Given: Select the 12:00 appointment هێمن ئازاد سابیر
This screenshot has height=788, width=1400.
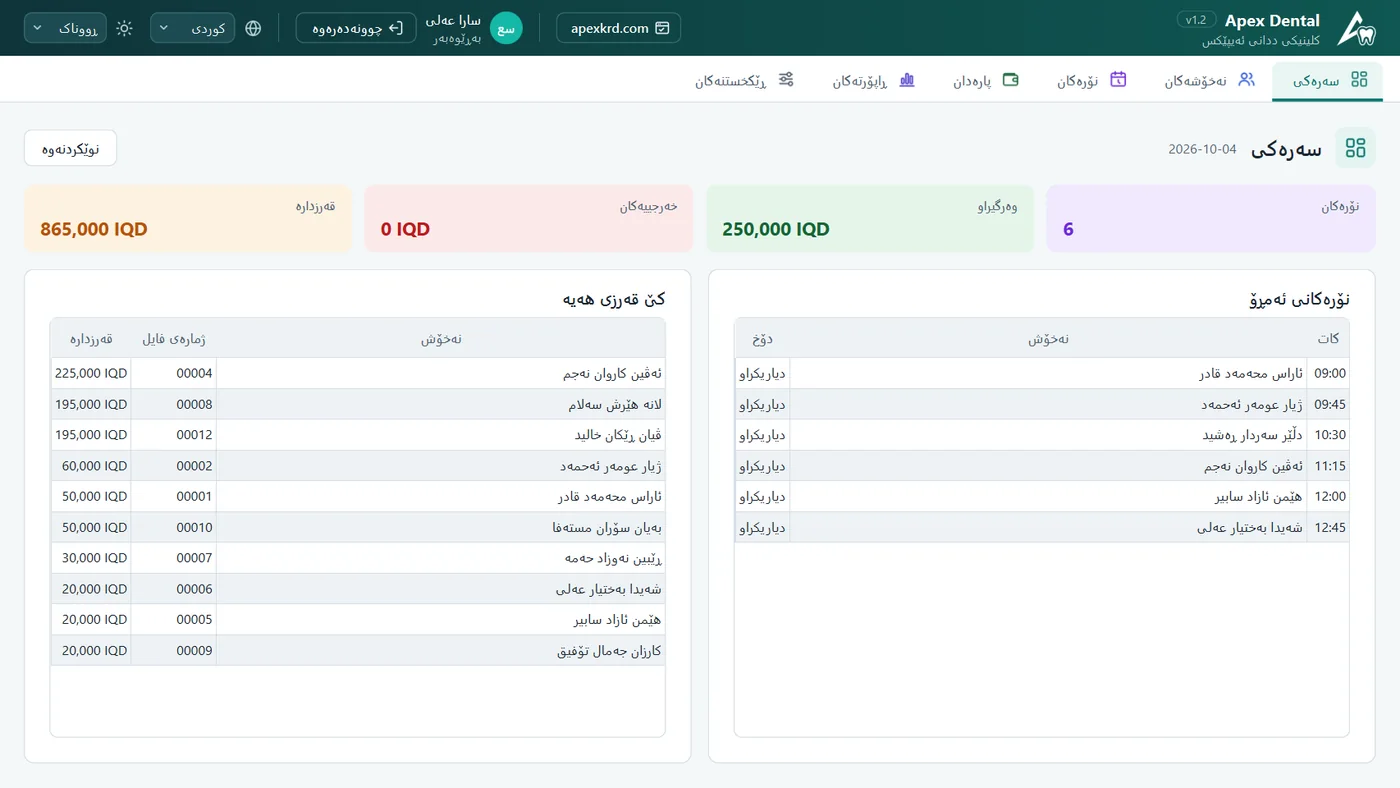Looking at the screenshot, I should tap(1042, 497).
